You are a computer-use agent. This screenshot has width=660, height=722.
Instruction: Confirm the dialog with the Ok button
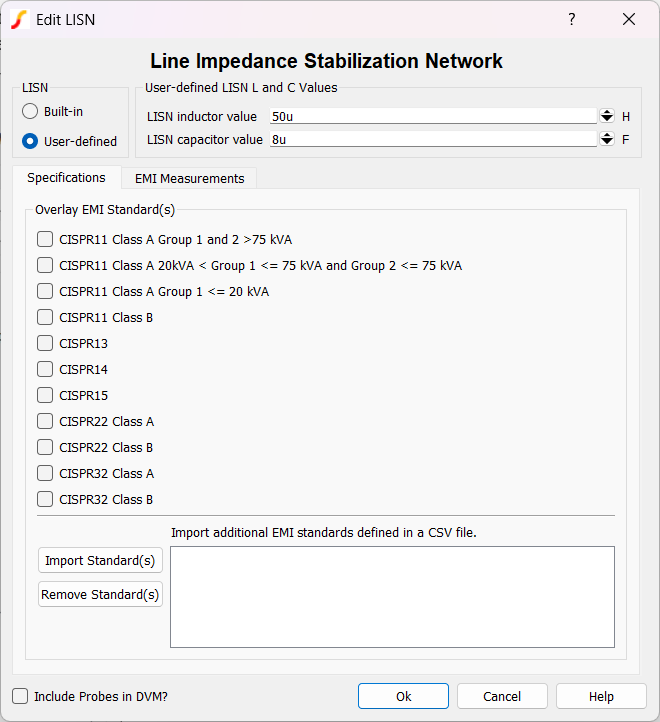point(403,696)
